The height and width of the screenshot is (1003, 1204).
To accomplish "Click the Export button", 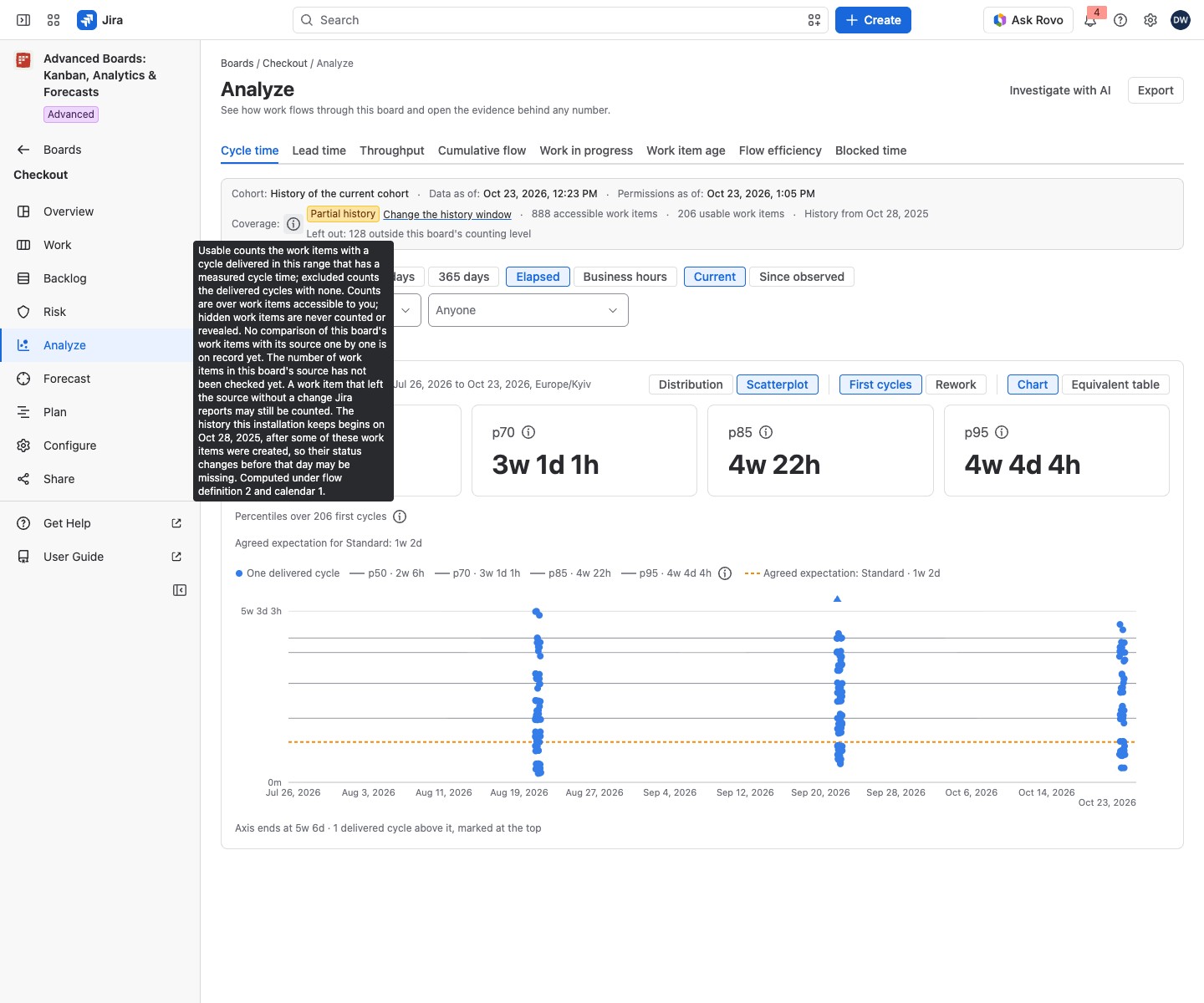I will (x=1156, y=90).
